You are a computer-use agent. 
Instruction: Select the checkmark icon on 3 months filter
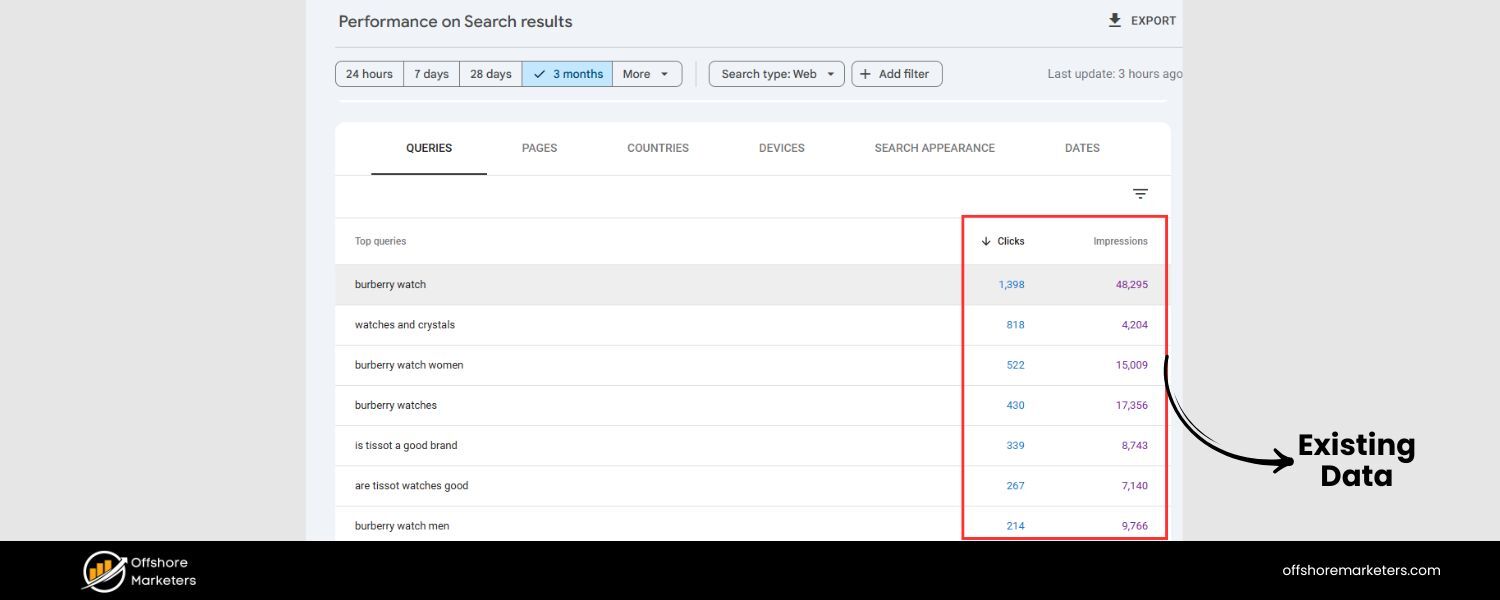[541, 73]
